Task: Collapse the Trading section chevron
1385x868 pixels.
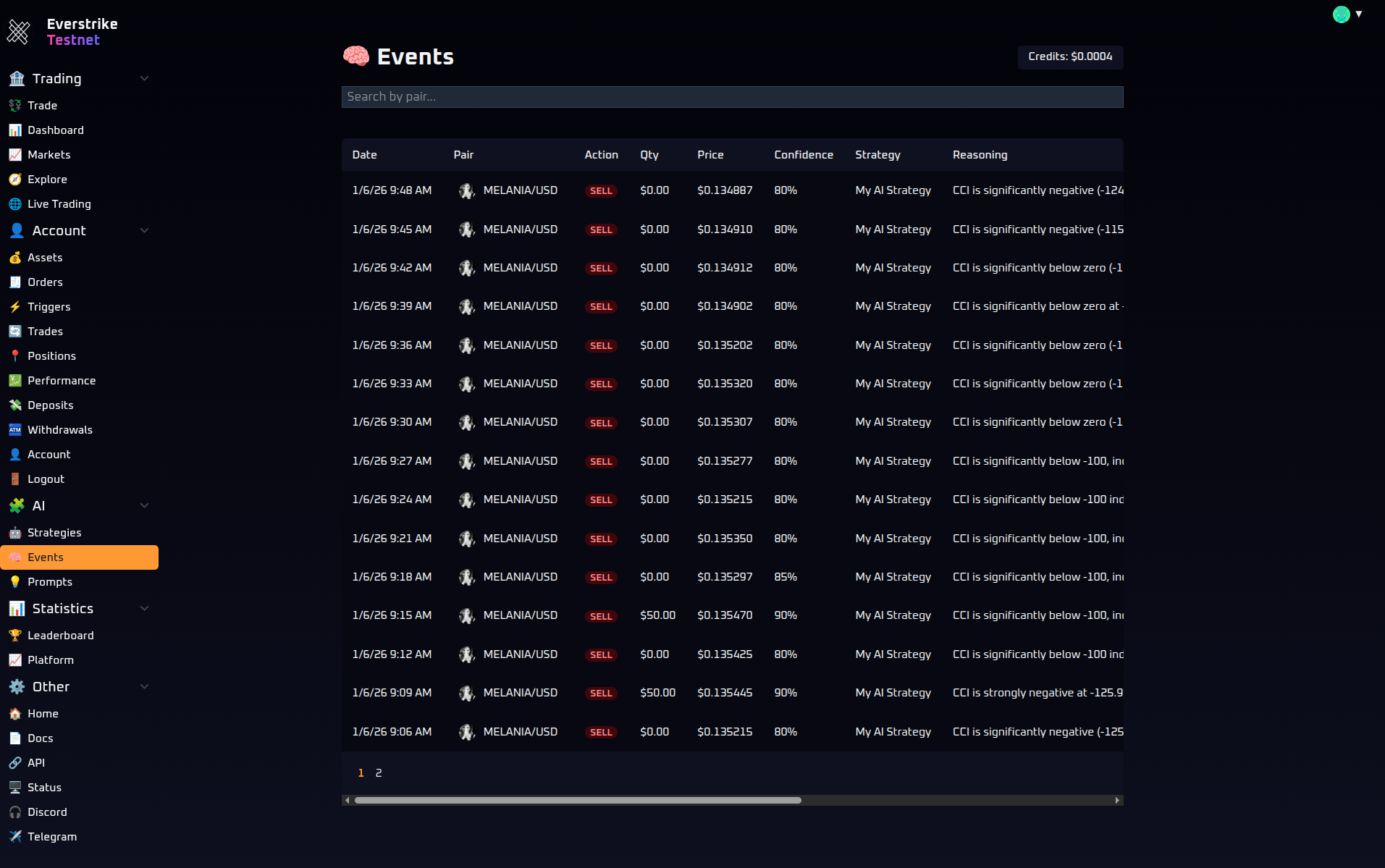Action: (144, 78)
